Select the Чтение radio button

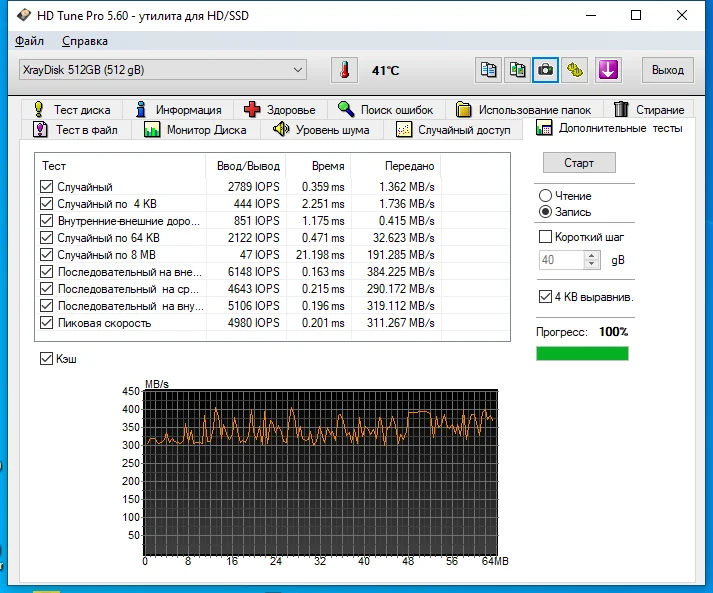[x=545, y=196]
